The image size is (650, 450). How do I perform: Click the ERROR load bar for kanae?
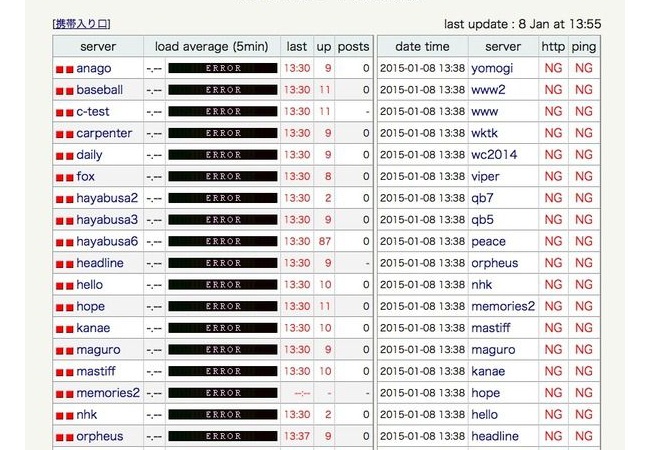223,328
